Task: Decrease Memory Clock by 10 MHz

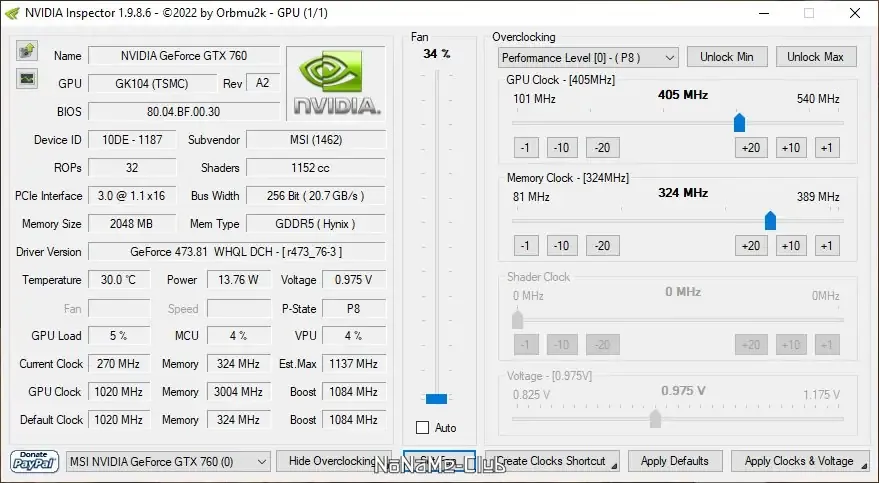Action: click(562, 245)
